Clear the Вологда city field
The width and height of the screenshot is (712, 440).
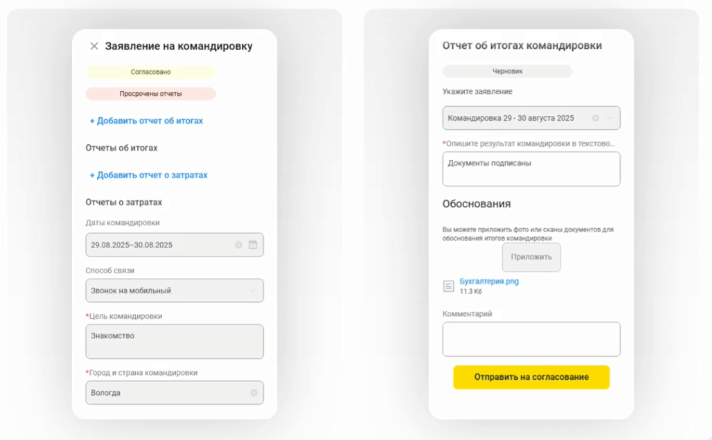253,393
